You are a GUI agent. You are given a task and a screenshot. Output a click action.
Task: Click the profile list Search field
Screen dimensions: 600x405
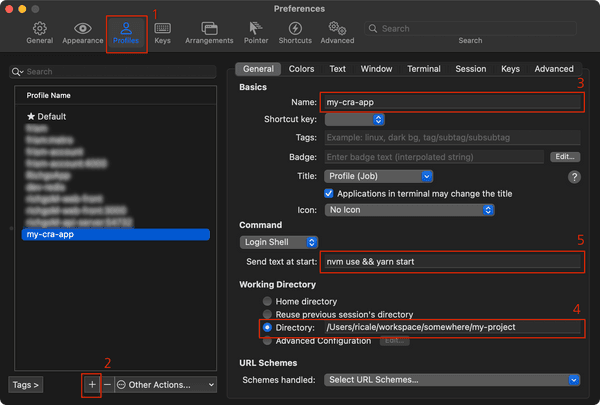click(x=113, y=72)
